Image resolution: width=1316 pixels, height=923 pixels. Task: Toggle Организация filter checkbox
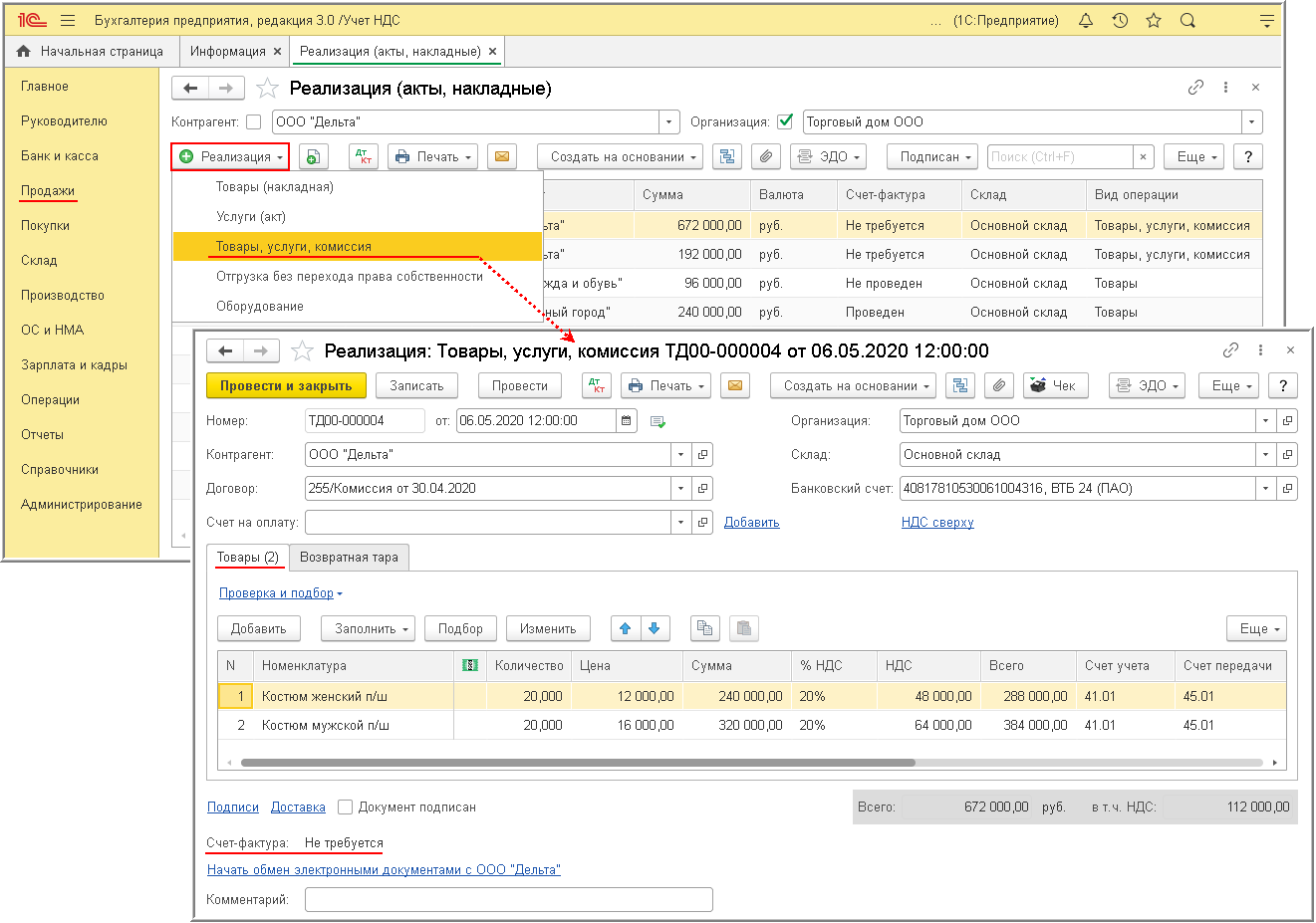tap(785, 121)
